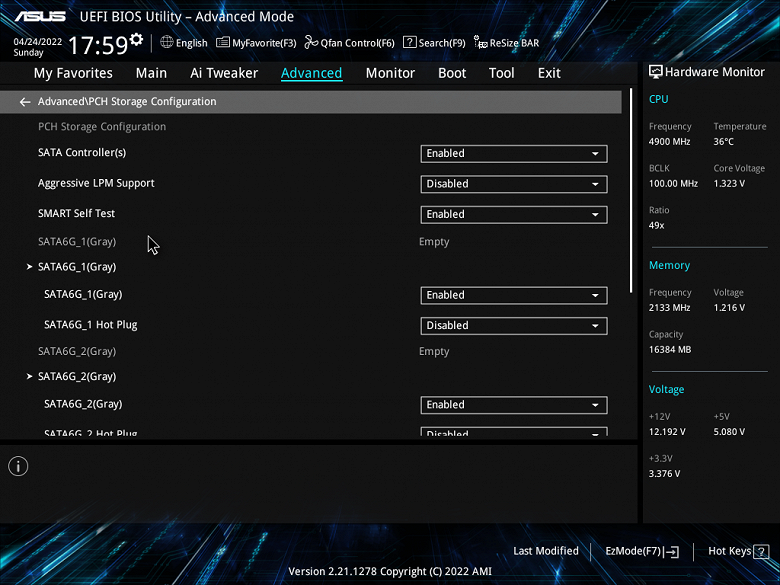Open the Tool tab
Image resolution: width=780 pixels, height=585 pixels.
[x=501, y=73]
